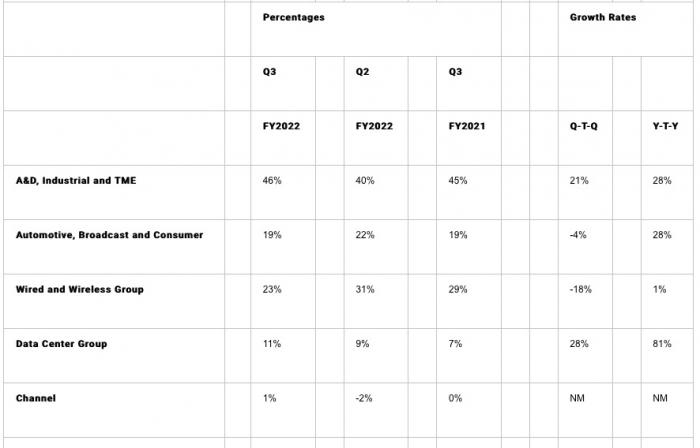
Task: Select the Channel row label
Action: coord(36,398)
